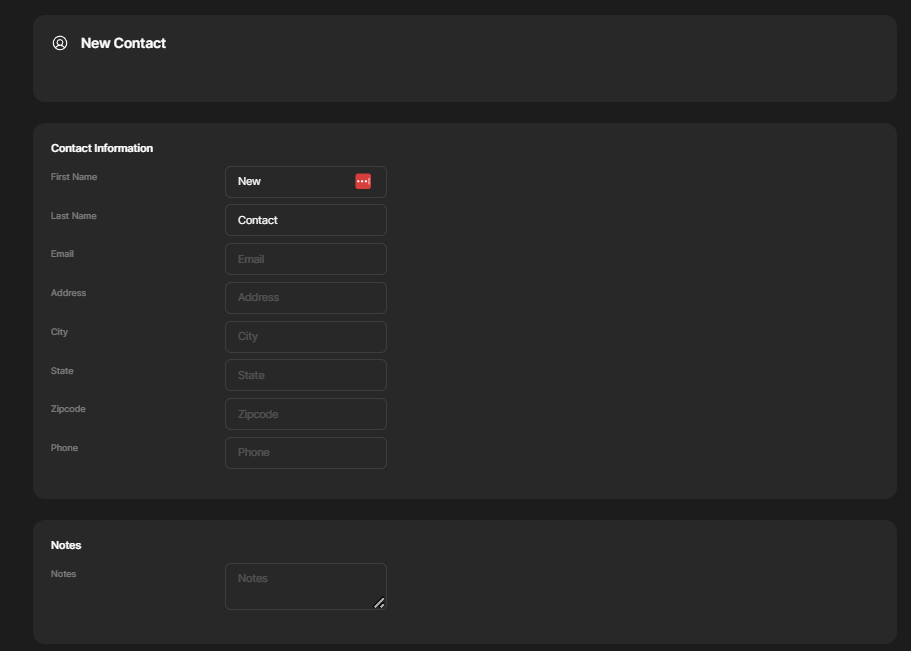Click the contact avatar icon beside New Contact
The width and height of the screenshot is (911, 651).
[x=60, y=43]
